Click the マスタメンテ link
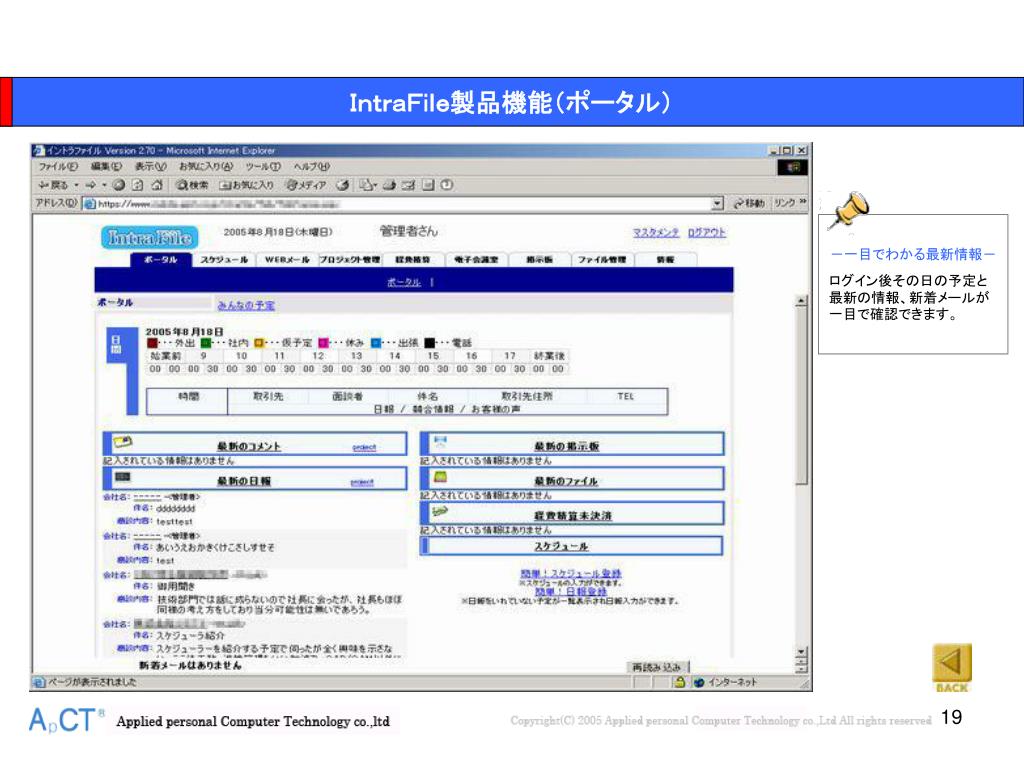 tap(656, 232)
